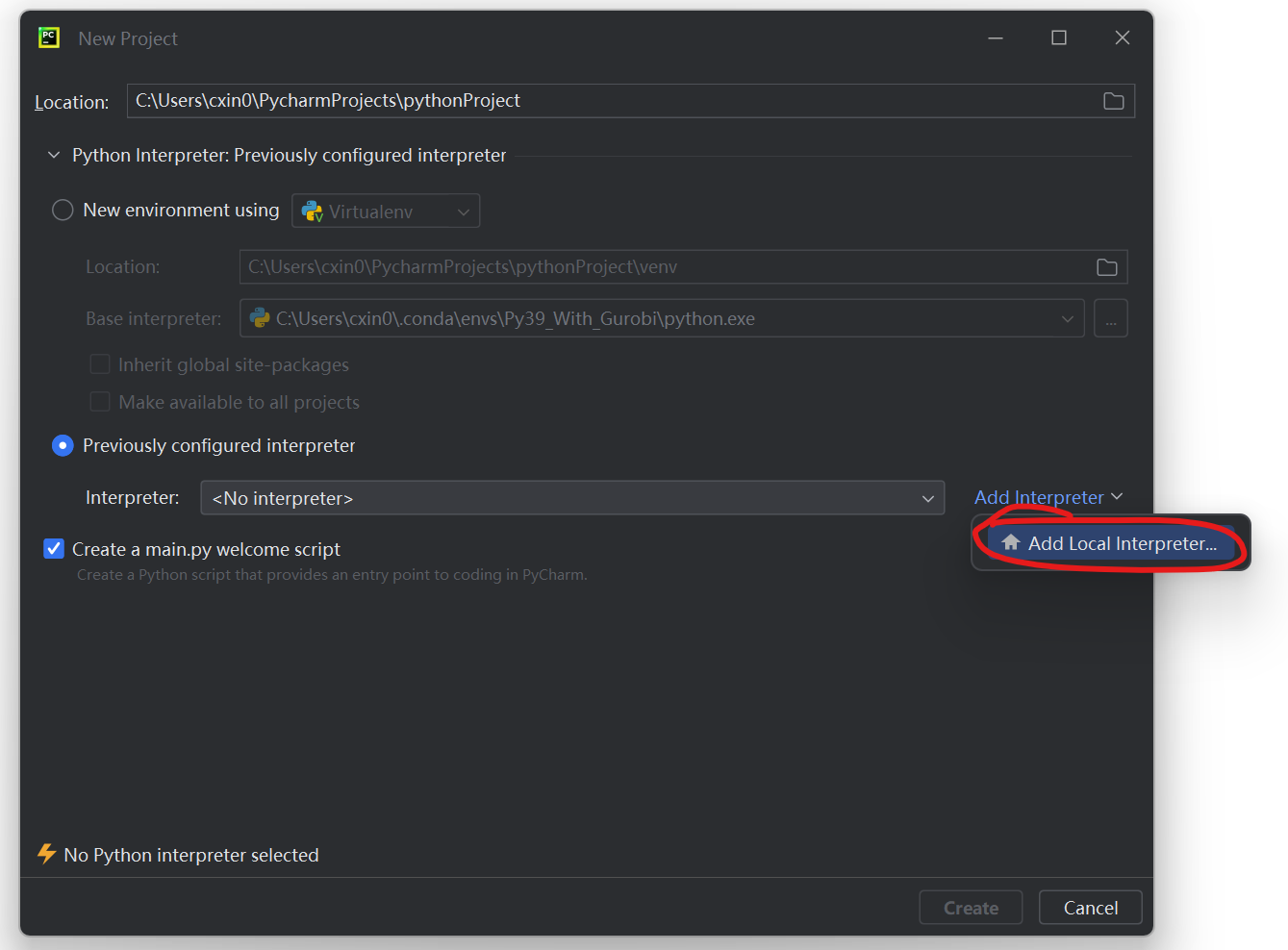1288x950 pixels.
Task: Click the Python icon in Virtualenv dropdown
Action: pos(313,212)
